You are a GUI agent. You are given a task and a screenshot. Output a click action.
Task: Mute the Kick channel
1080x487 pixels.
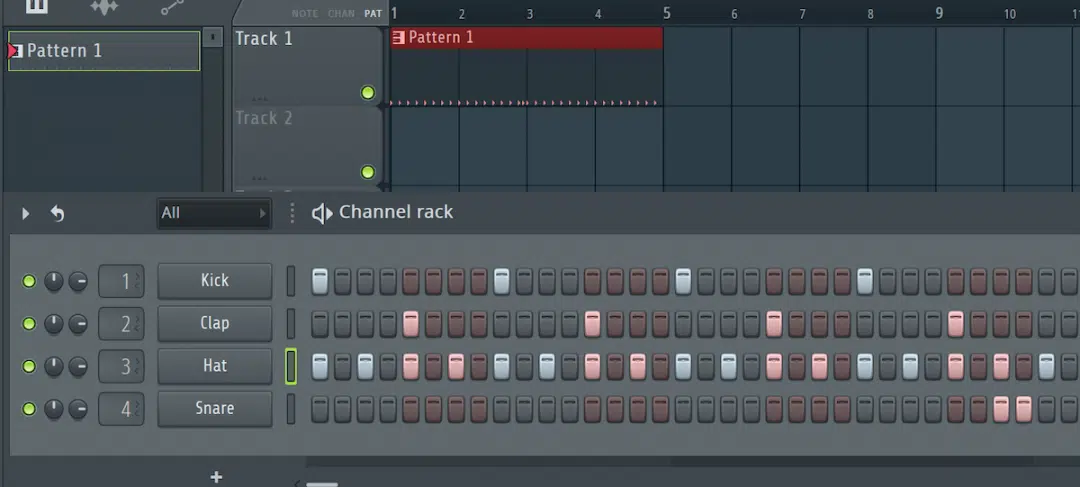point(29,281)
